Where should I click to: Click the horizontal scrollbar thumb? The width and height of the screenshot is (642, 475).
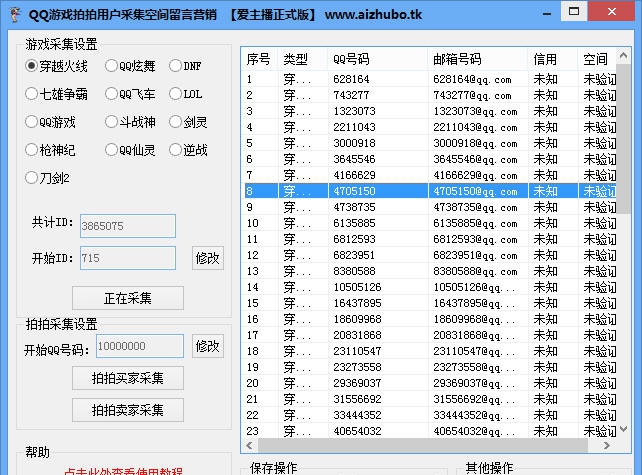tap(423, 445)
